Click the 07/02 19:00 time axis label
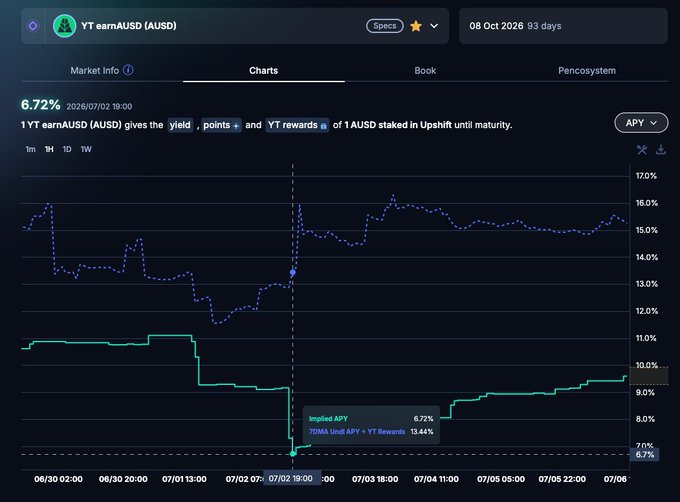 click(x=291, y=479)
